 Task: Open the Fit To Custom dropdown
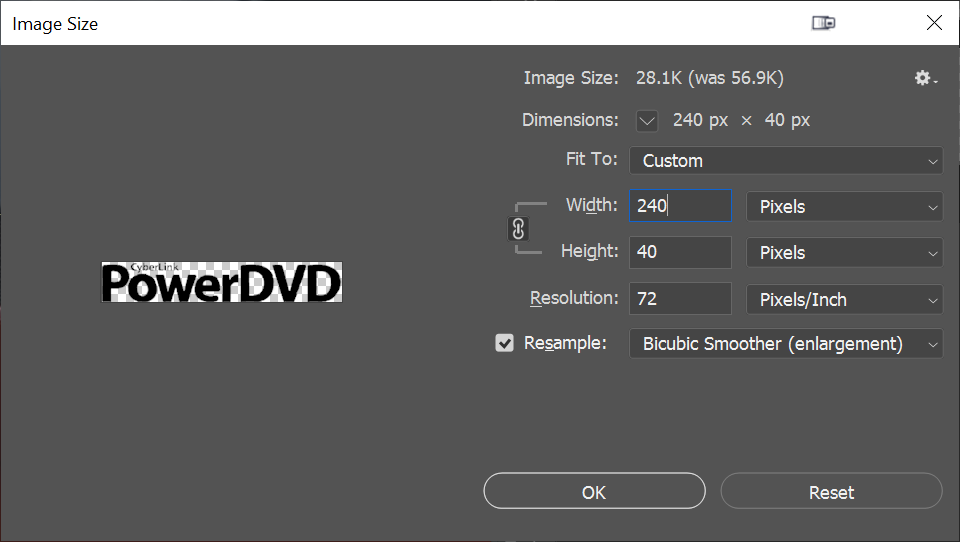point(786,160)
